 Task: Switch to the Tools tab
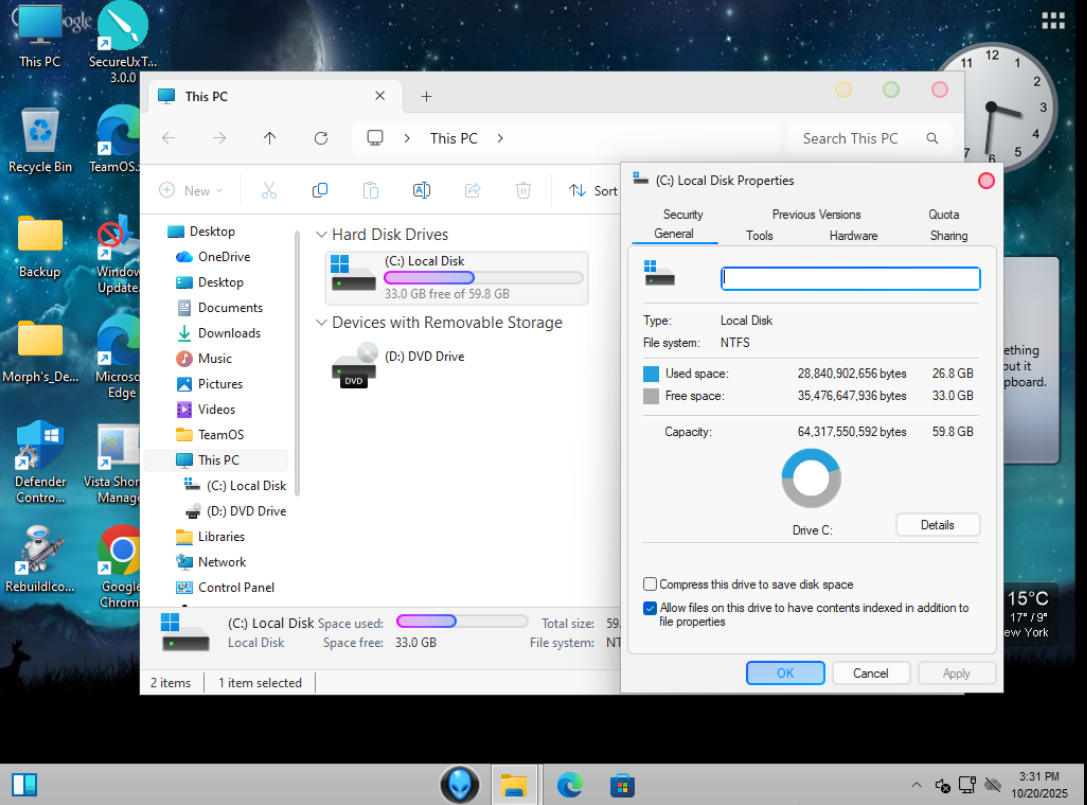(x=759, y=236)
